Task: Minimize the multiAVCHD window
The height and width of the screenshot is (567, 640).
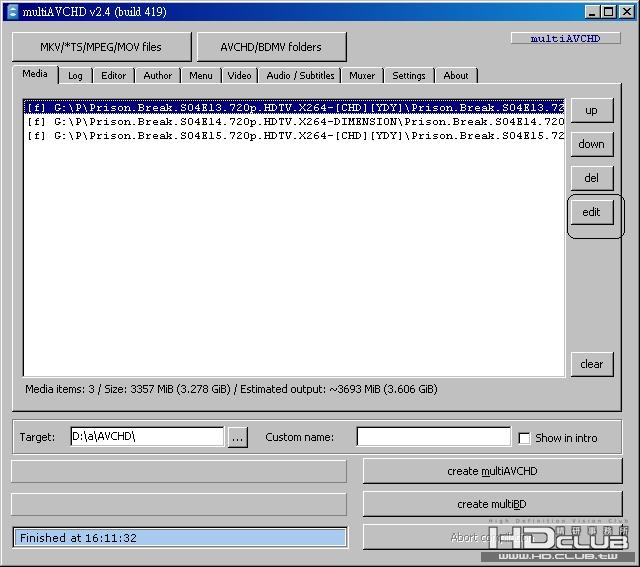Action: coord(592,12)
